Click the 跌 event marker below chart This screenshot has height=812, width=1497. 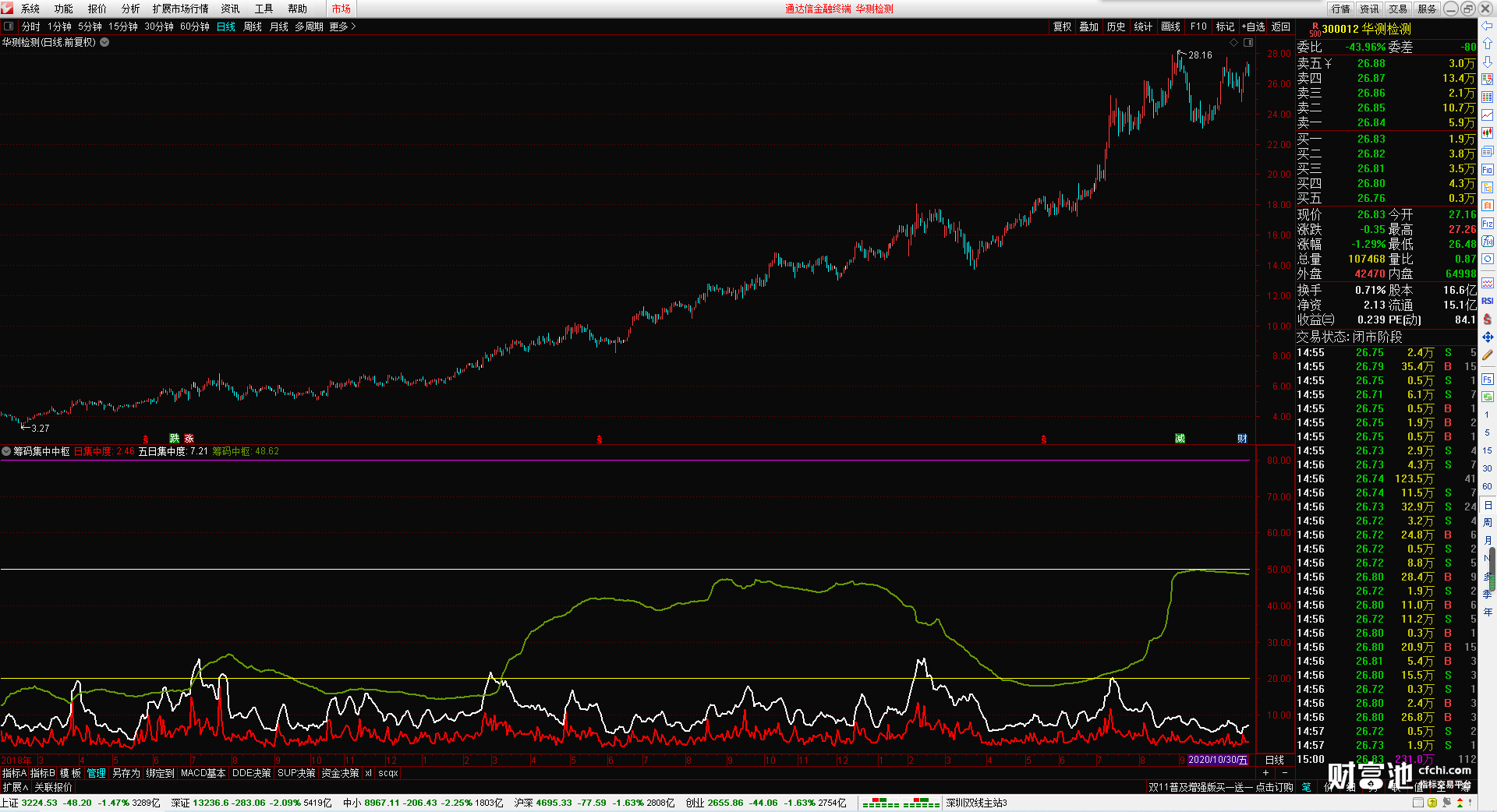175,439
